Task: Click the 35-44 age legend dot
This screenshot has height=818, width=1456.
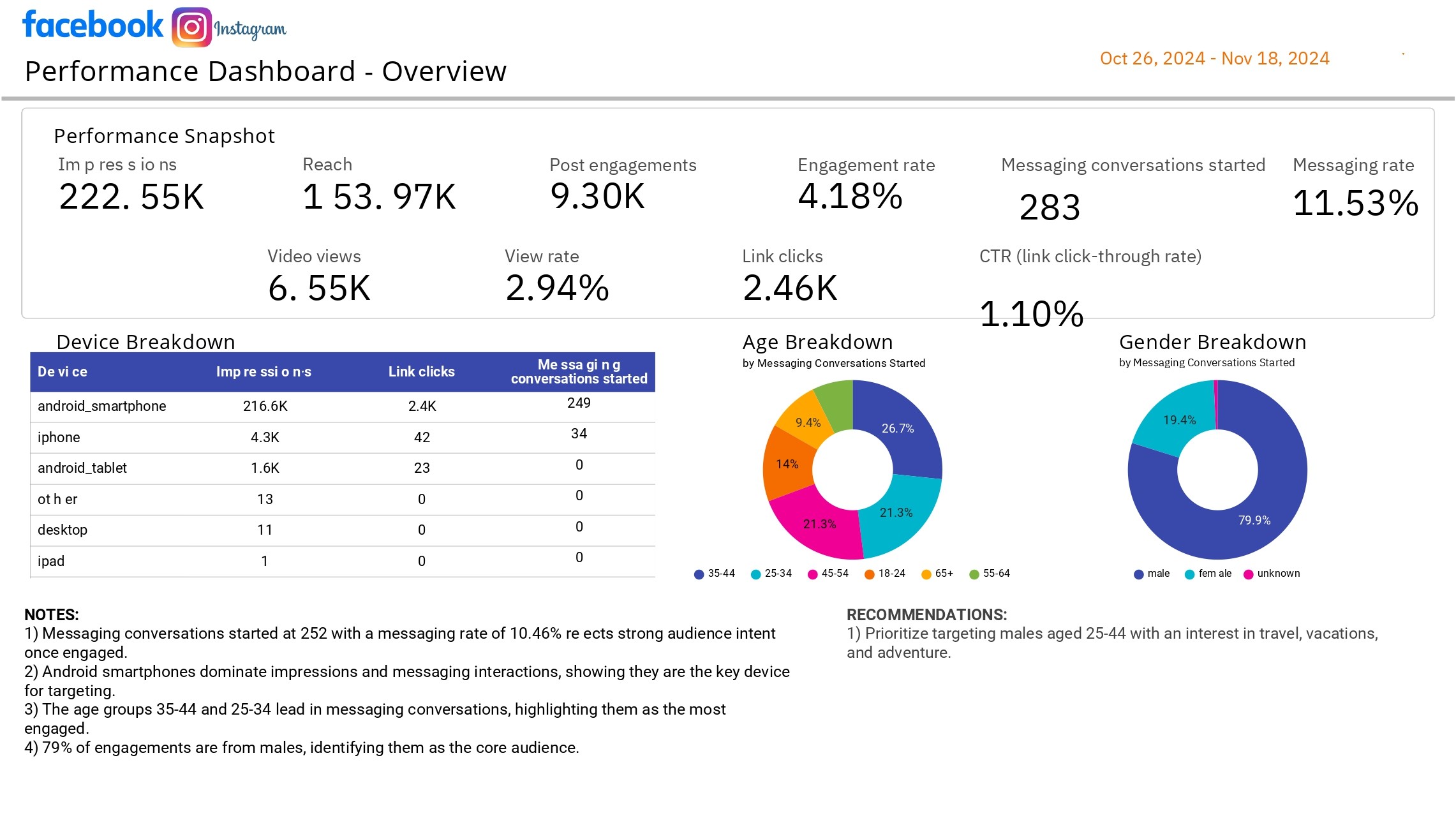Action: point(699,574)
